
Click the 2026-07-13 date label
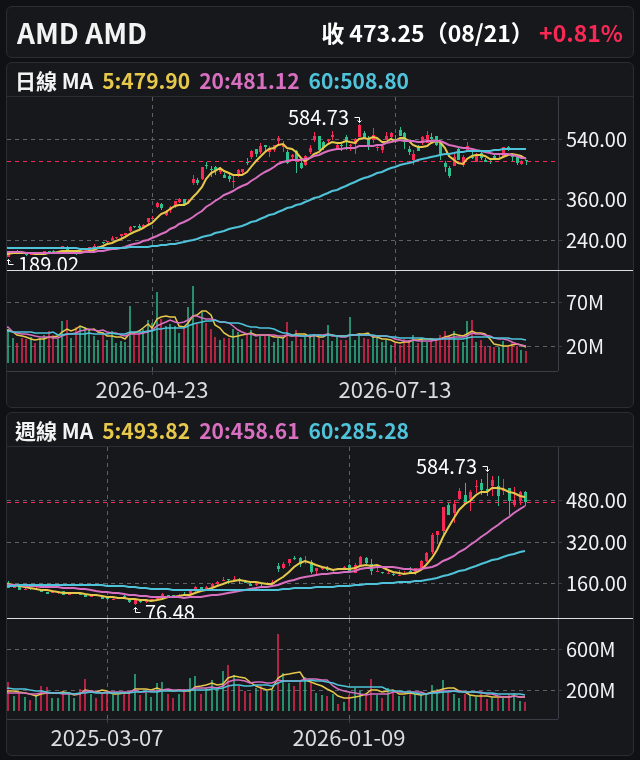(395, 391)
